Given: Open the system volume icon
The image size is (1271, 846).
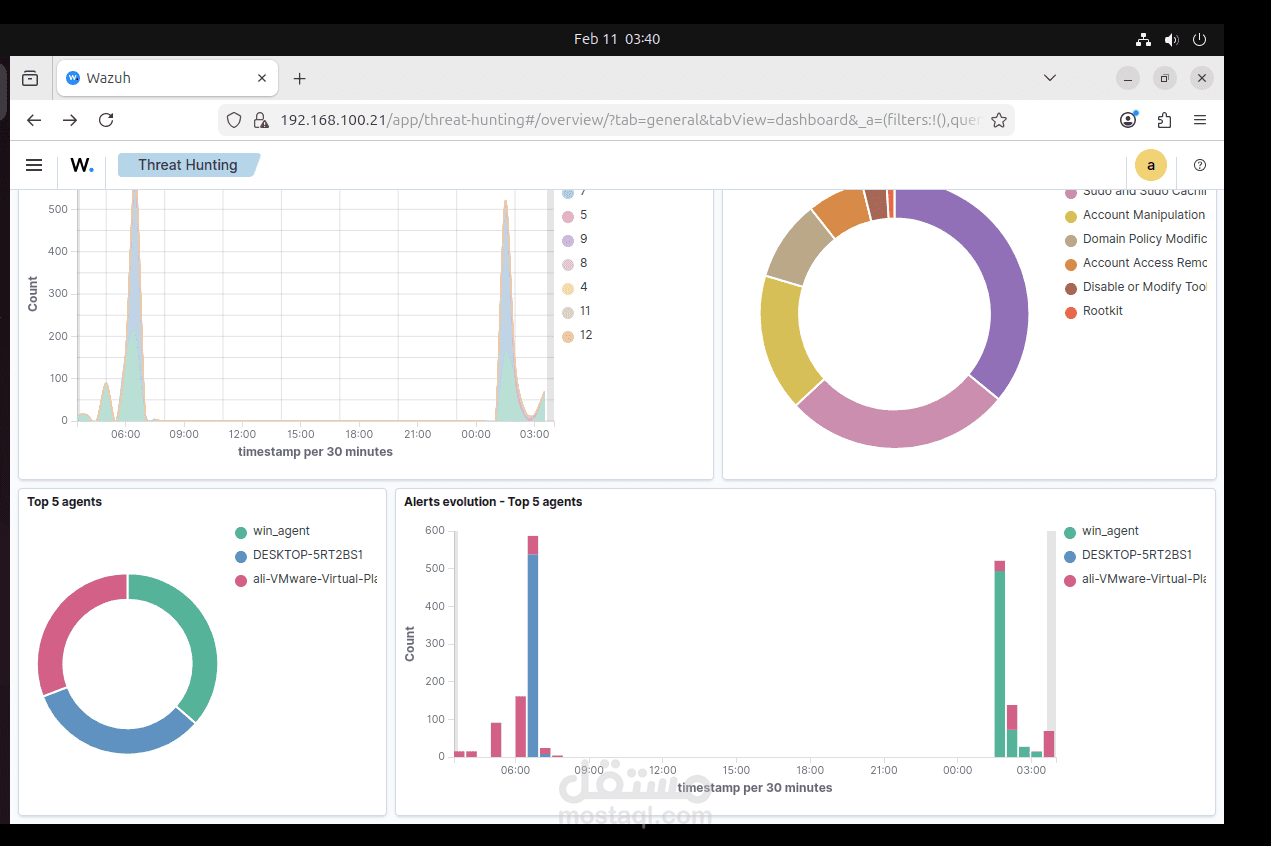Looking at the screenshot, I should (1171, 39).
